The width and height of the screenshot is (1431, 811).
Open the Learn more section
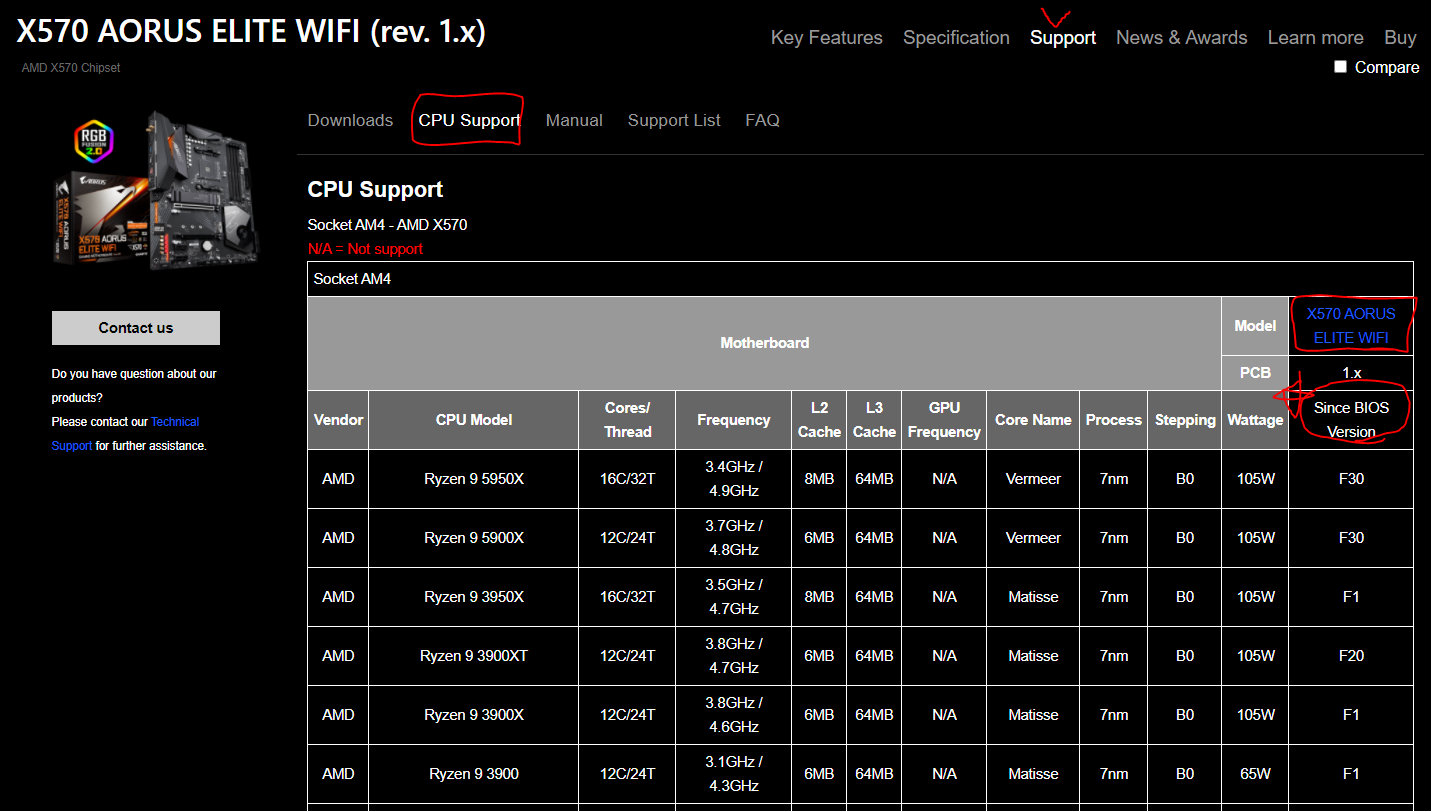[x=1315, y=37]
